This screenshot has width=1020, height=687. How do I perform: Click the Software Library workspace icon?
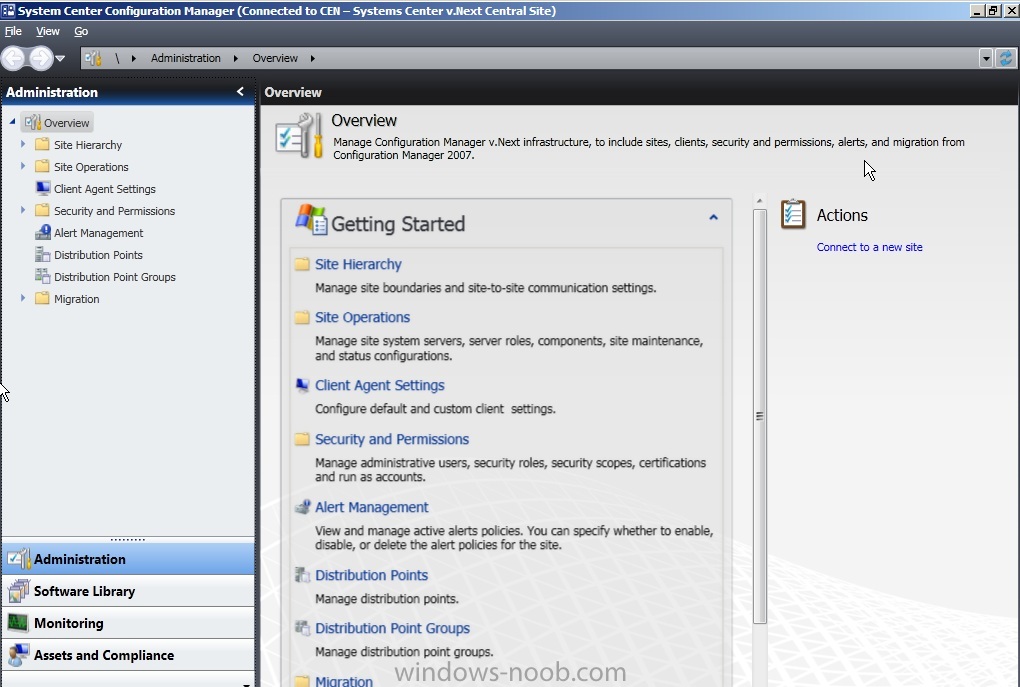pyautogui.click(x=19, y=591)
